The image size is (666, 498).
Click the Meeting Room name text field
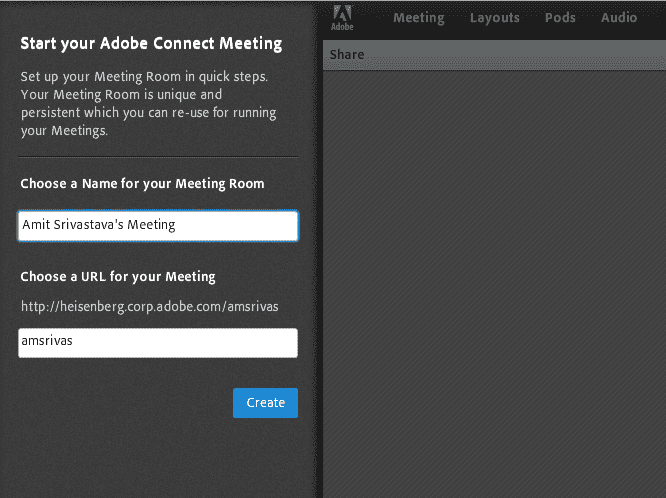pos(158,226)
